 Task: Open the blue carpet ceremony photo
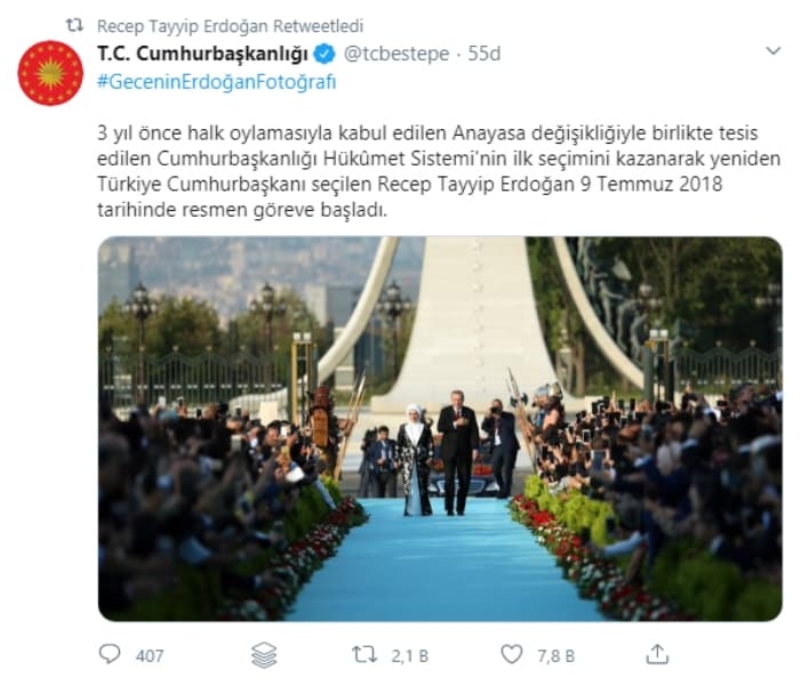[440, 429]
